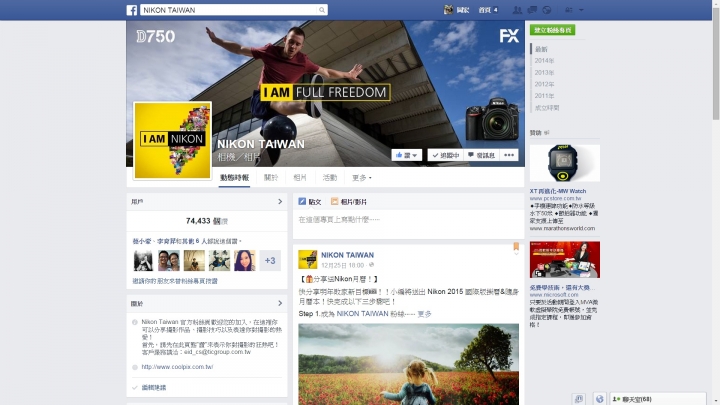Jump to Recent in timeline navigator

[x=541, y=49]
